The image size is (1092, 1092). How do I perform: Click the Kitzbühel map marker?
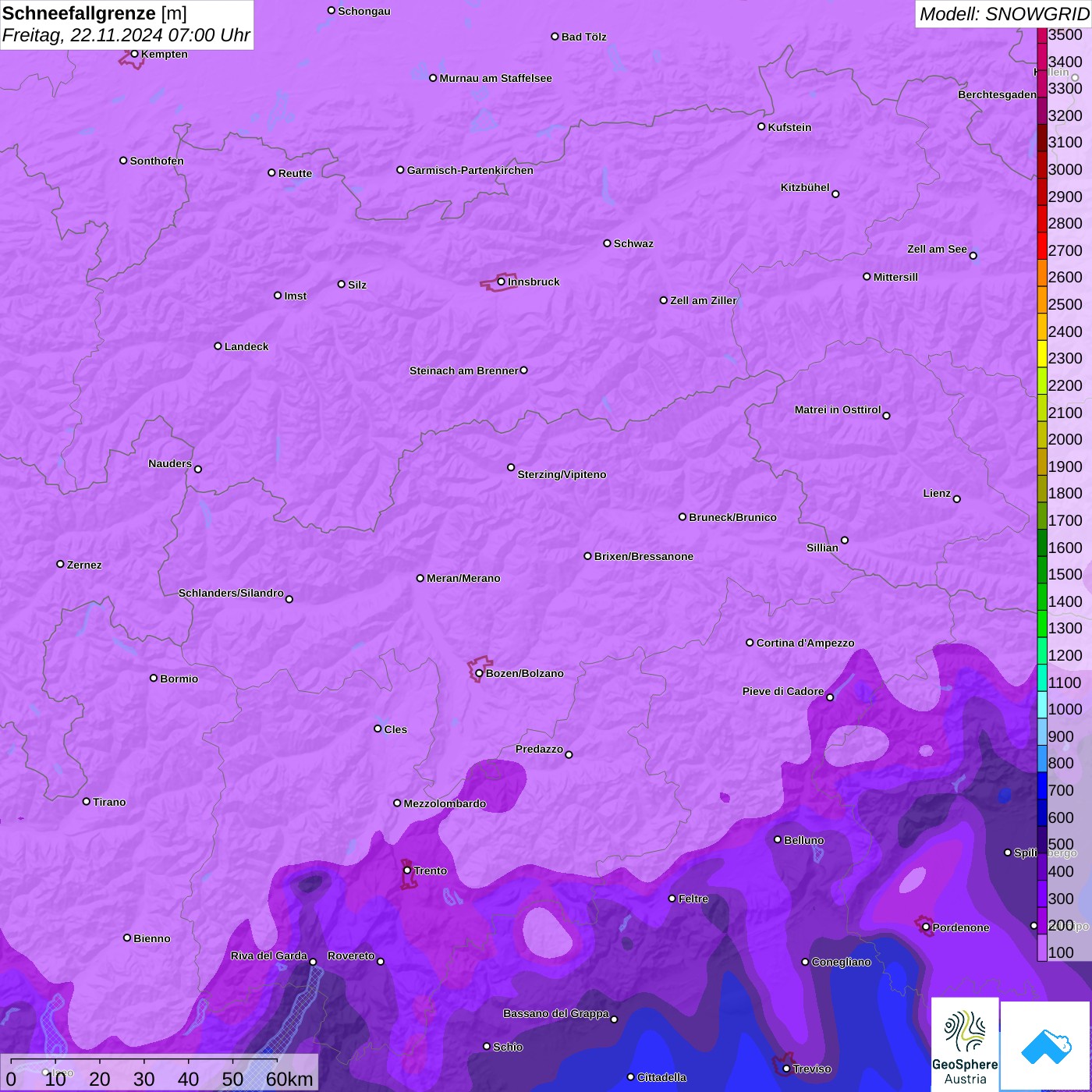836,194
